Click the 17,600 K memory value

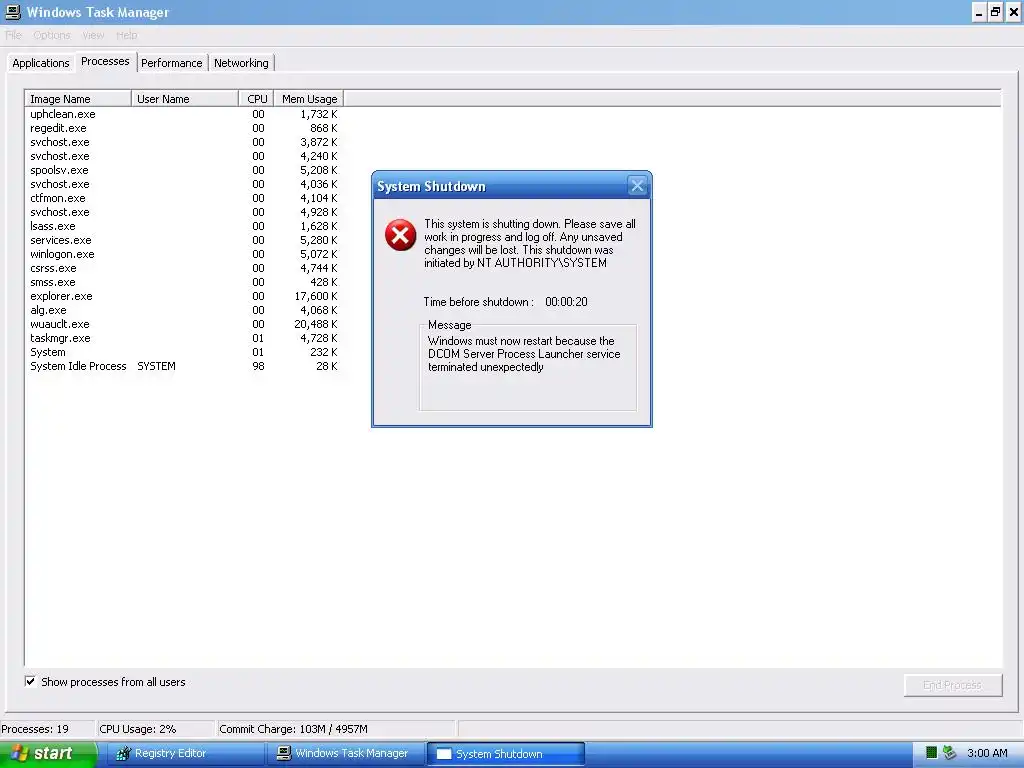[316, 296]
